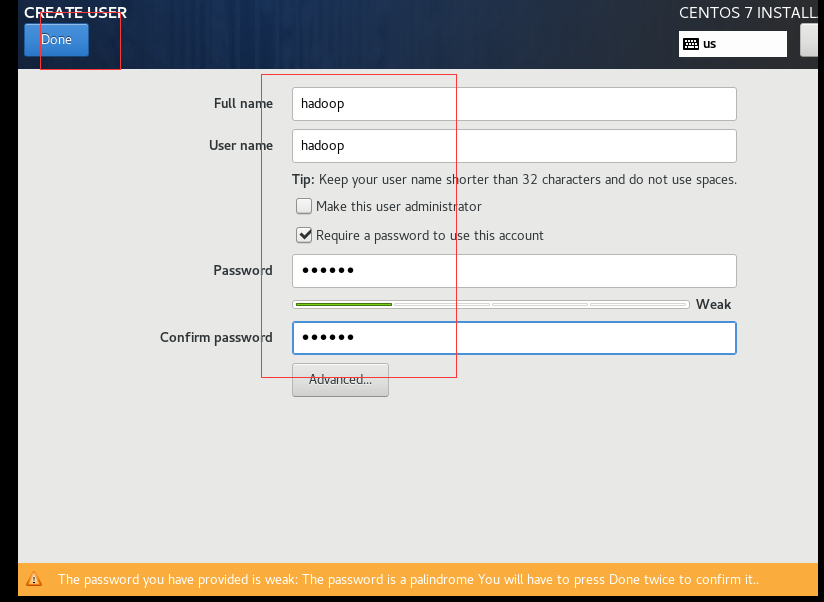This screenshot has width=824, height=602.
Task: Open the Advanced... settings button
Action: [341, 380]
